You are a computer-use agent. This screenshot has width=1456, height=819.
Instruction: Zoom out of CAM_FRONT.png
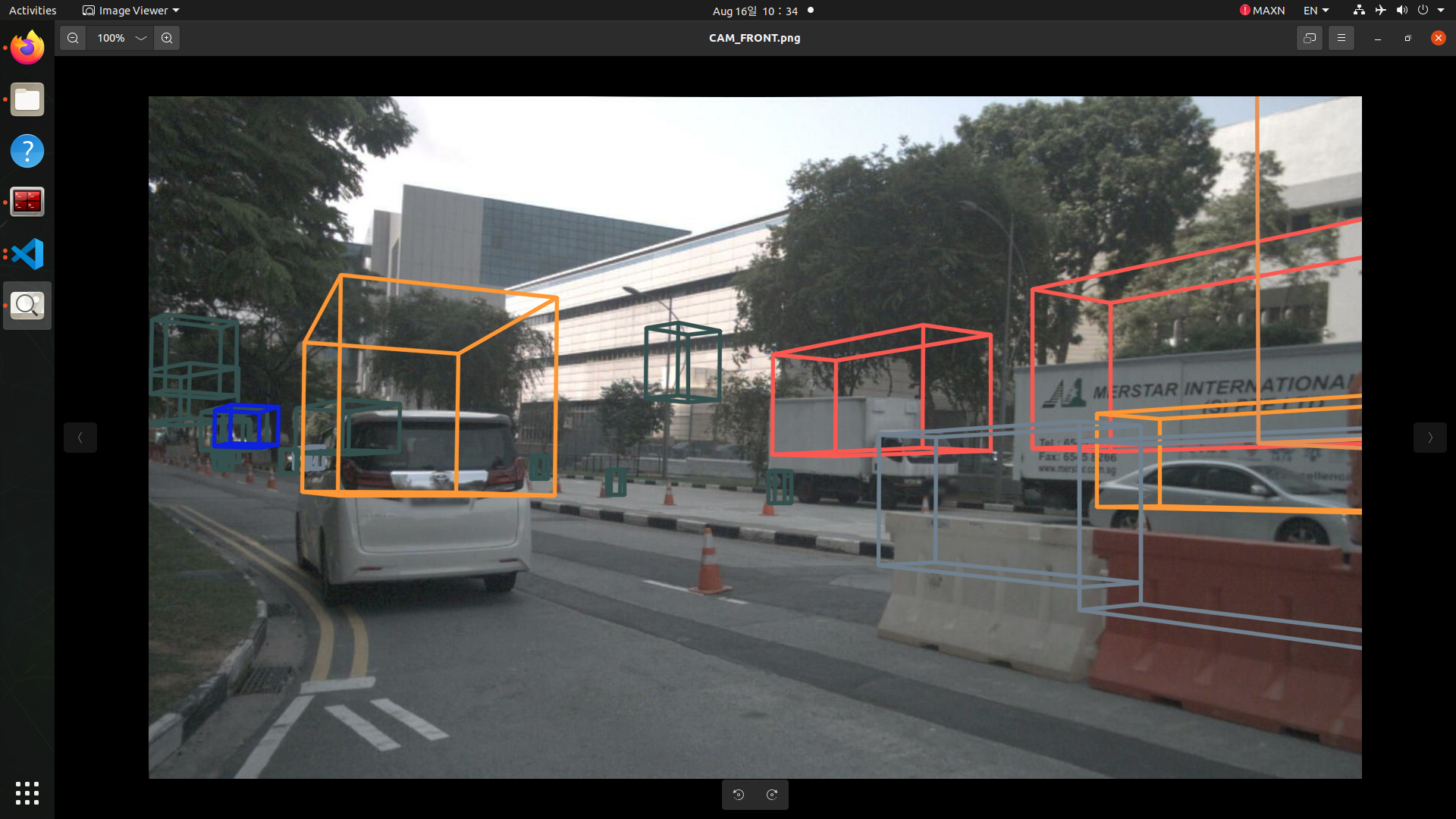[x=72, y=37]
